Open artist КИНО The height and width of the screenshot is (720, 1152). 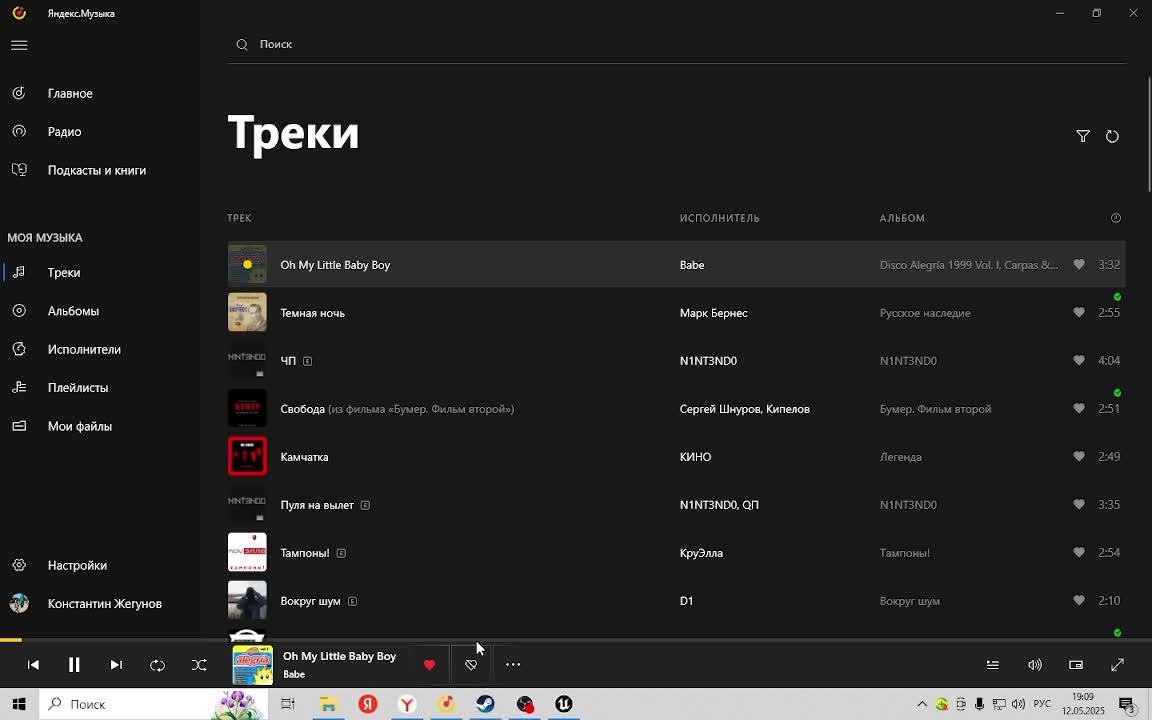point(695,457)
